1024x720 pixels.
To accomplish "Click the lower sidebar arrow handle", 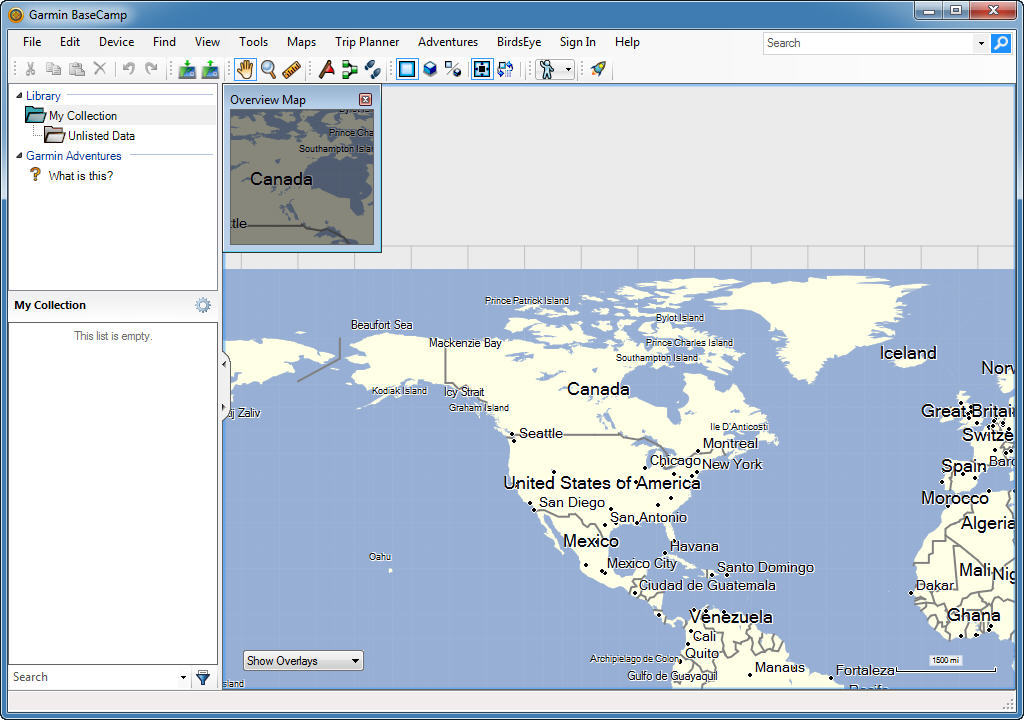I will coord(225,408).
